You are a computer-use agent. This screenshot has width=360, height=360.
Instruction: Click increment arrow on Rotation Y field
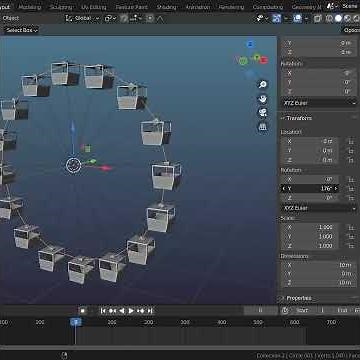click(x=336, y=189)
